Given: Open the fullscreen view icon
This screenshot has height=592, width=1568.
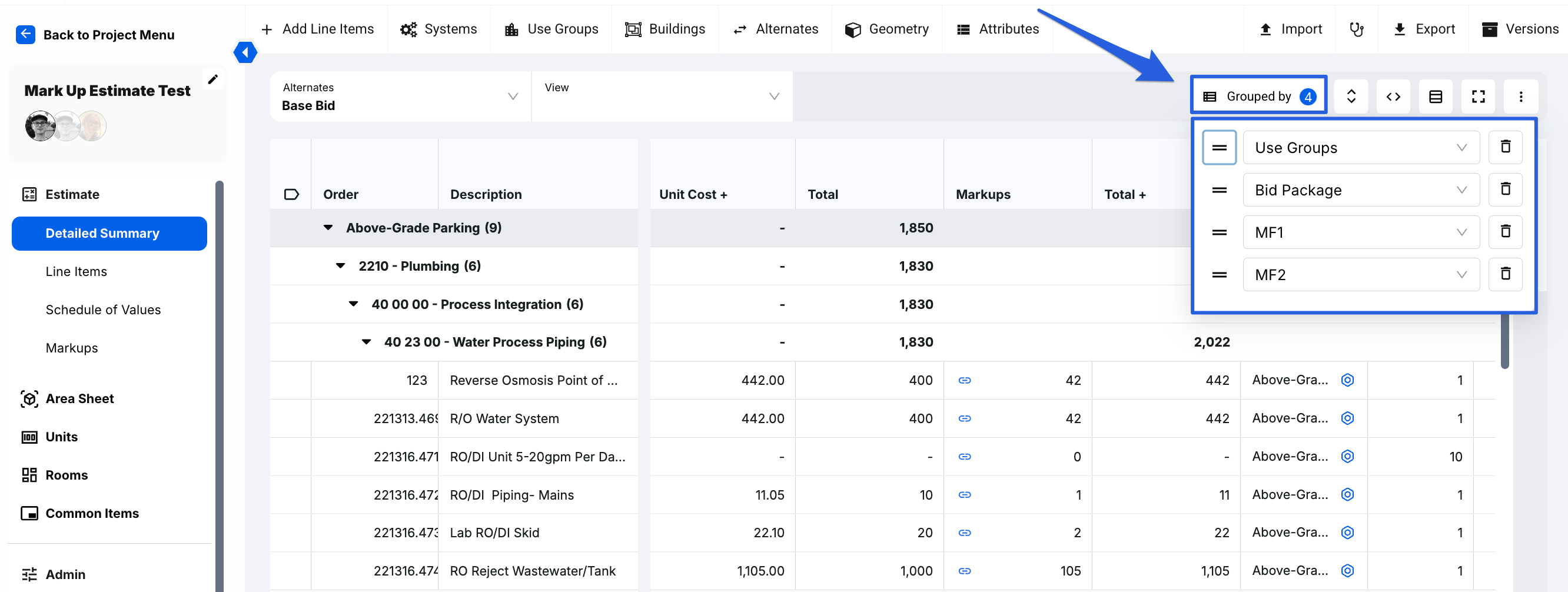Looking at the screenshot, I should (1478, 97).
